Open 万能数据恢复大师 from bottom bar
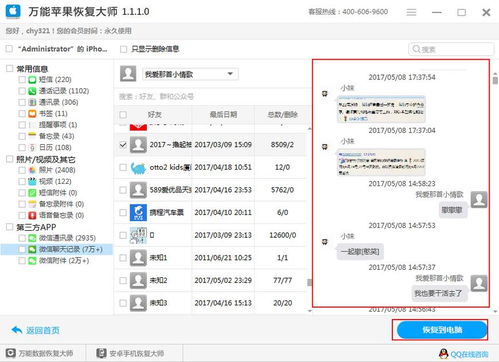Screen dimensions: 499x362 pos(45,353)
